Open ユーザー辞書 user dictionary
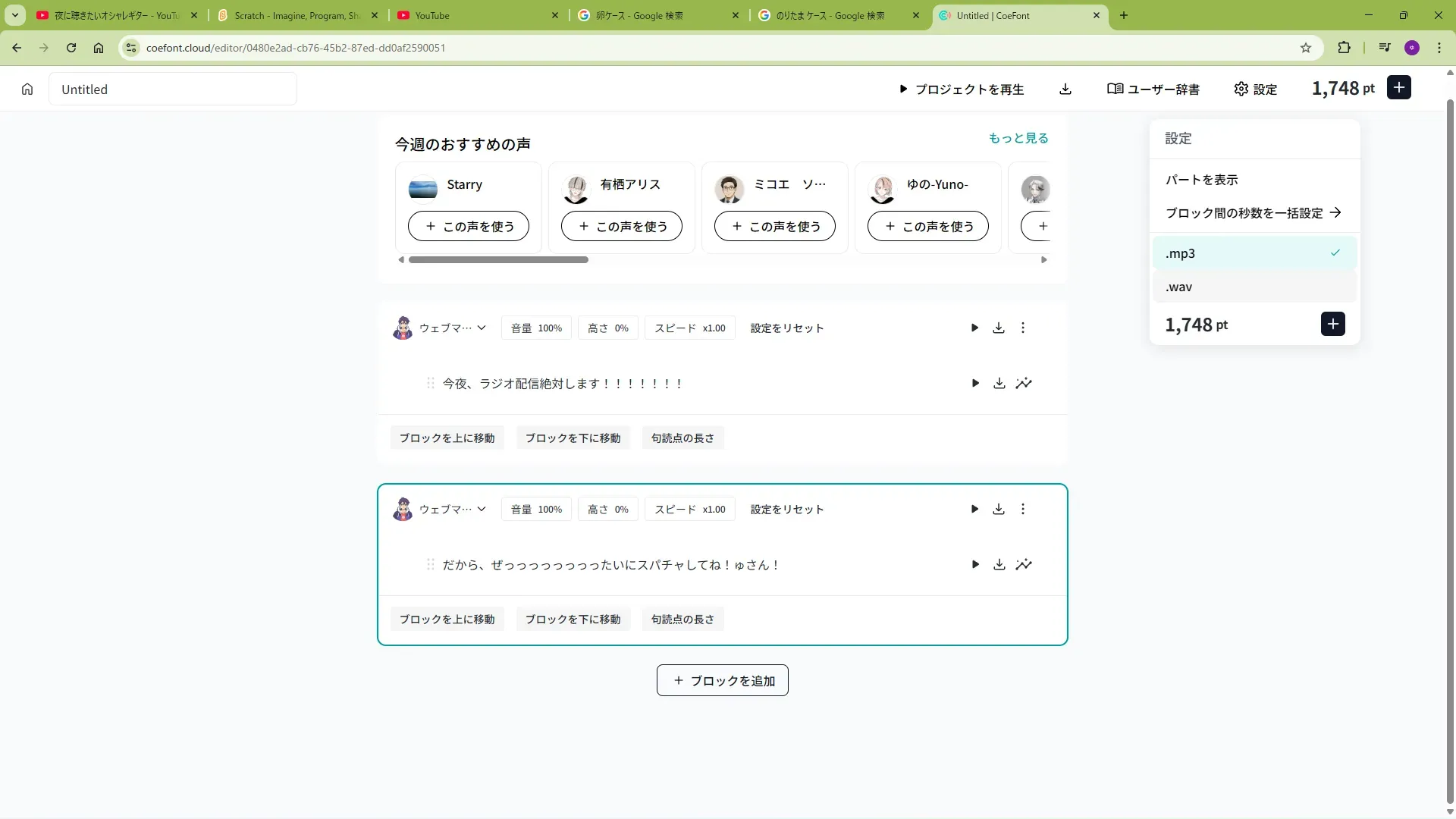This screenshot has height=819, width=1456. (1153, 89)
